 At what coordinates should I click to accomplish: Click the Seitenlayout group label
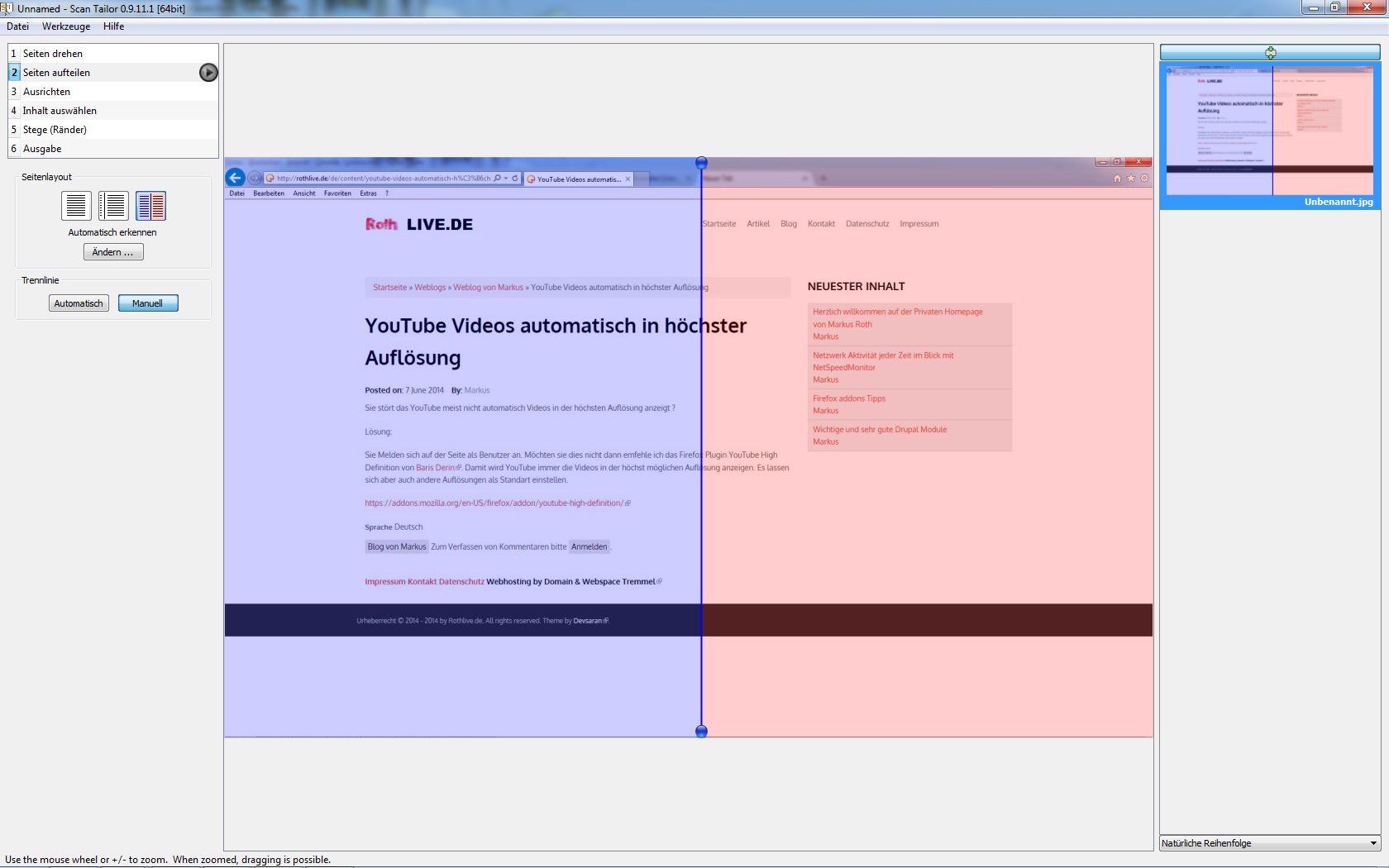click(46, 177)
